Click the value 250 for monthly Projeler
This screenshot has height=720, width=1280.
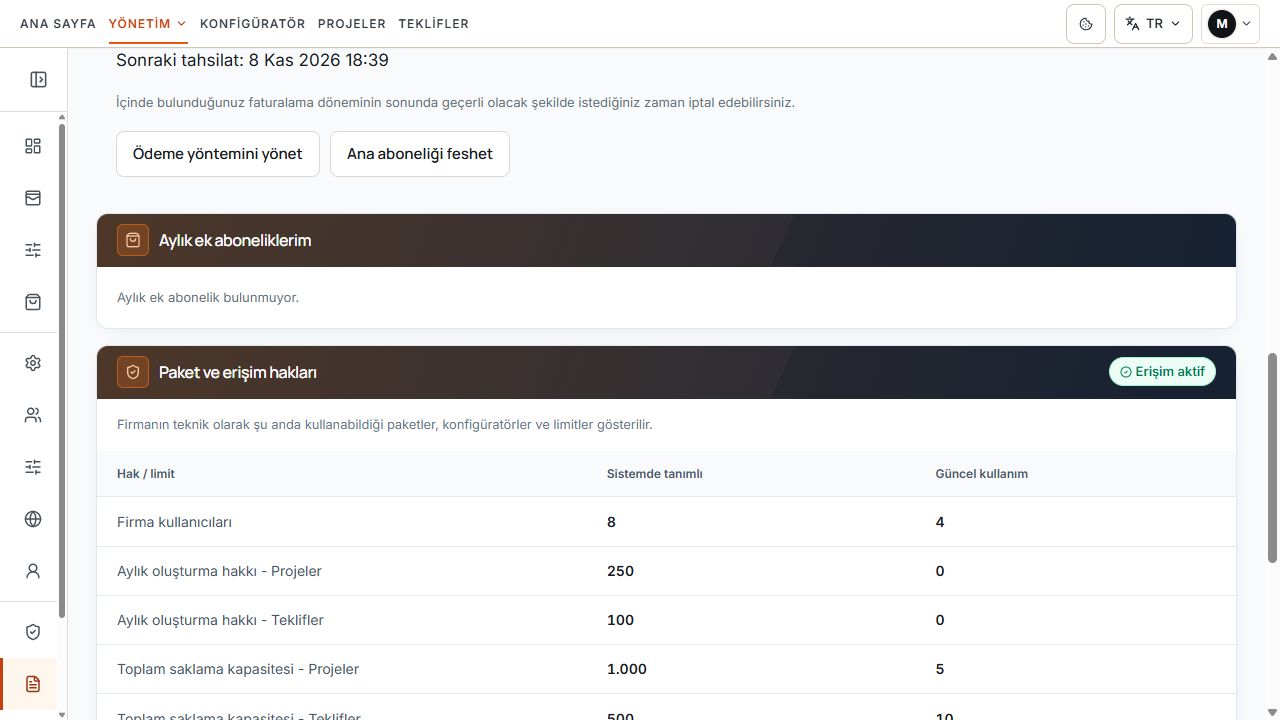[620, 571]
